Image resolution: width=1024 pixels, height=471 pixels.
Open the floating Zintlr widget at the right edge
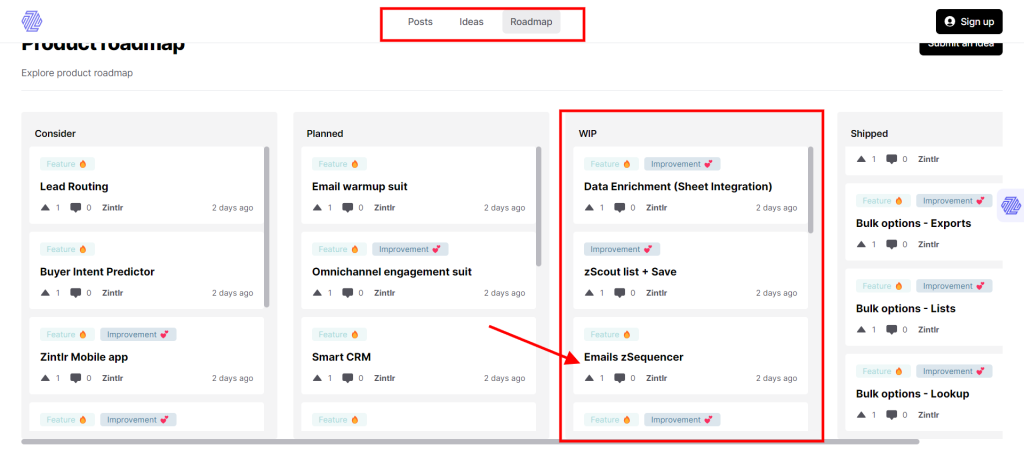pos(1011,206)
